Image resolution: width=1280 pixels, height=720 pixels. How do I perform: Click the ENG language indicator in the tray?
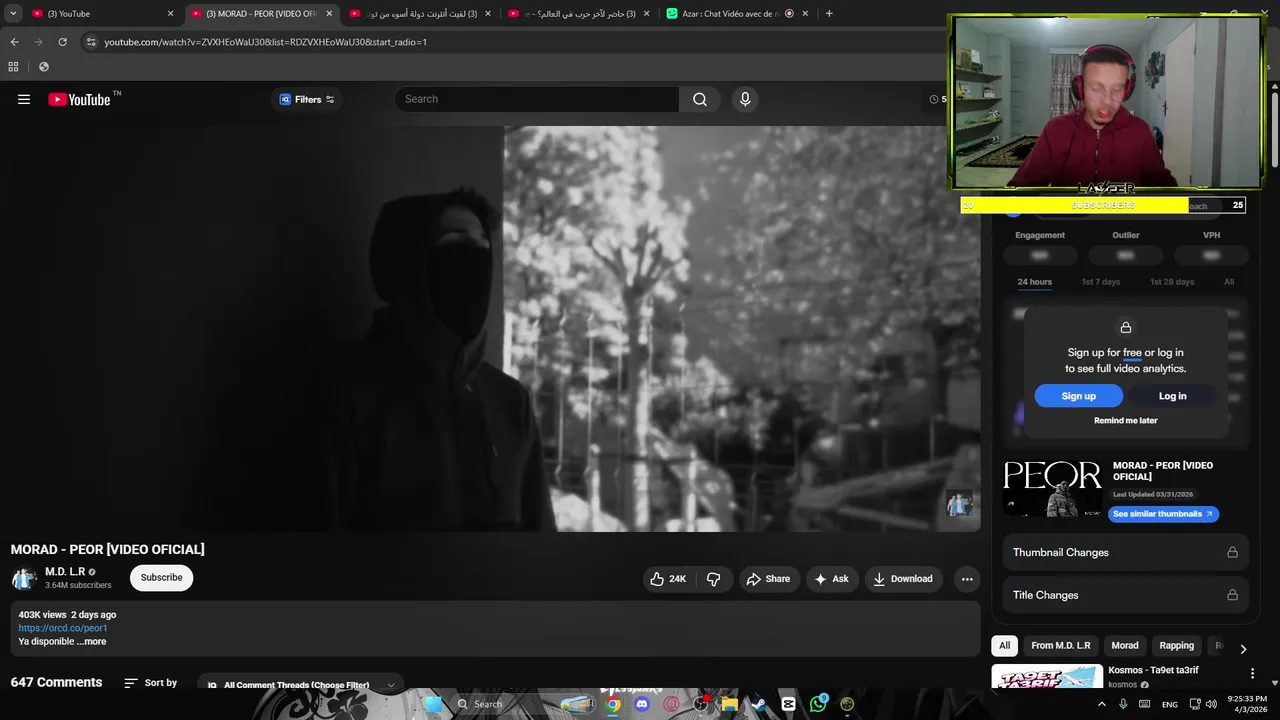[1169, 705]
